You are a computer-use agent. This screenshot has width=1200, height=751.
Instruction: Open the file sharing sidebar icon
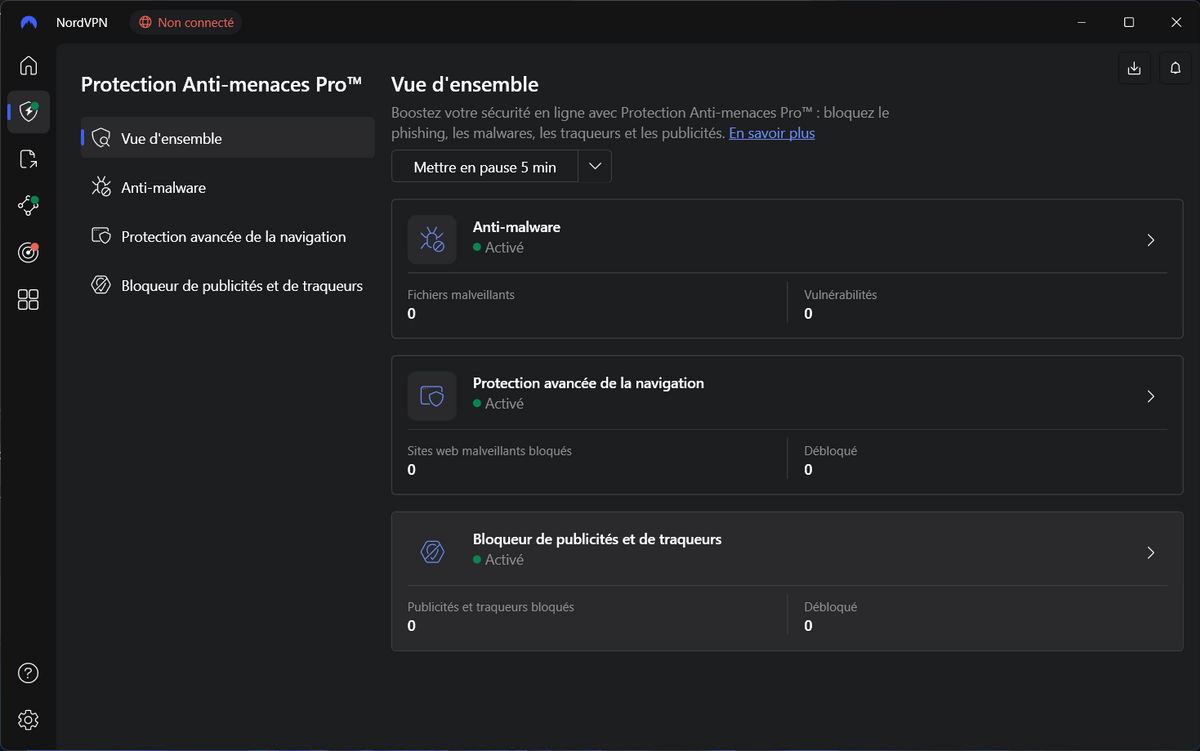[x=28, y=159]
